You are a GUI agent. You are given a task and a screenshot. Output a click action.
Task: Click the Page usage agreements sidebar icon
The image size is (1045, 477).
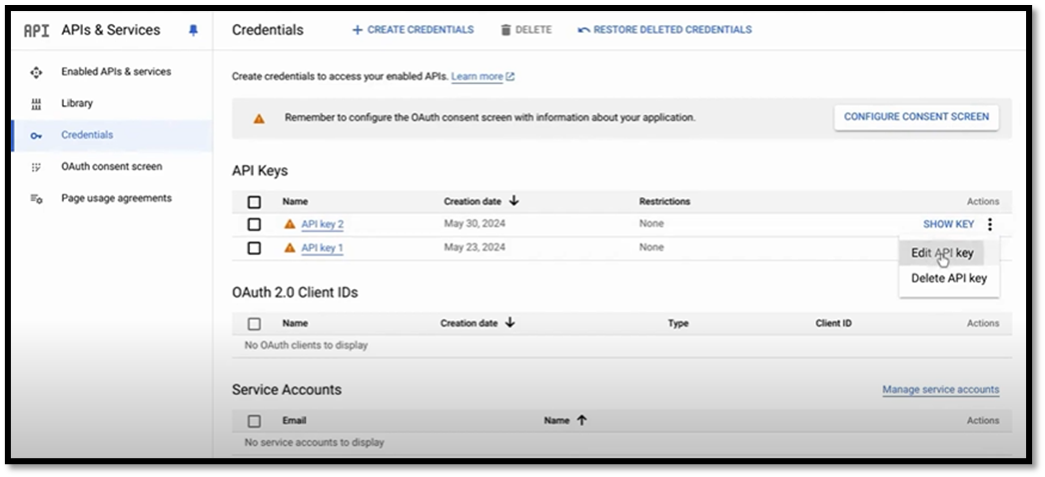[x=36, y=199]
